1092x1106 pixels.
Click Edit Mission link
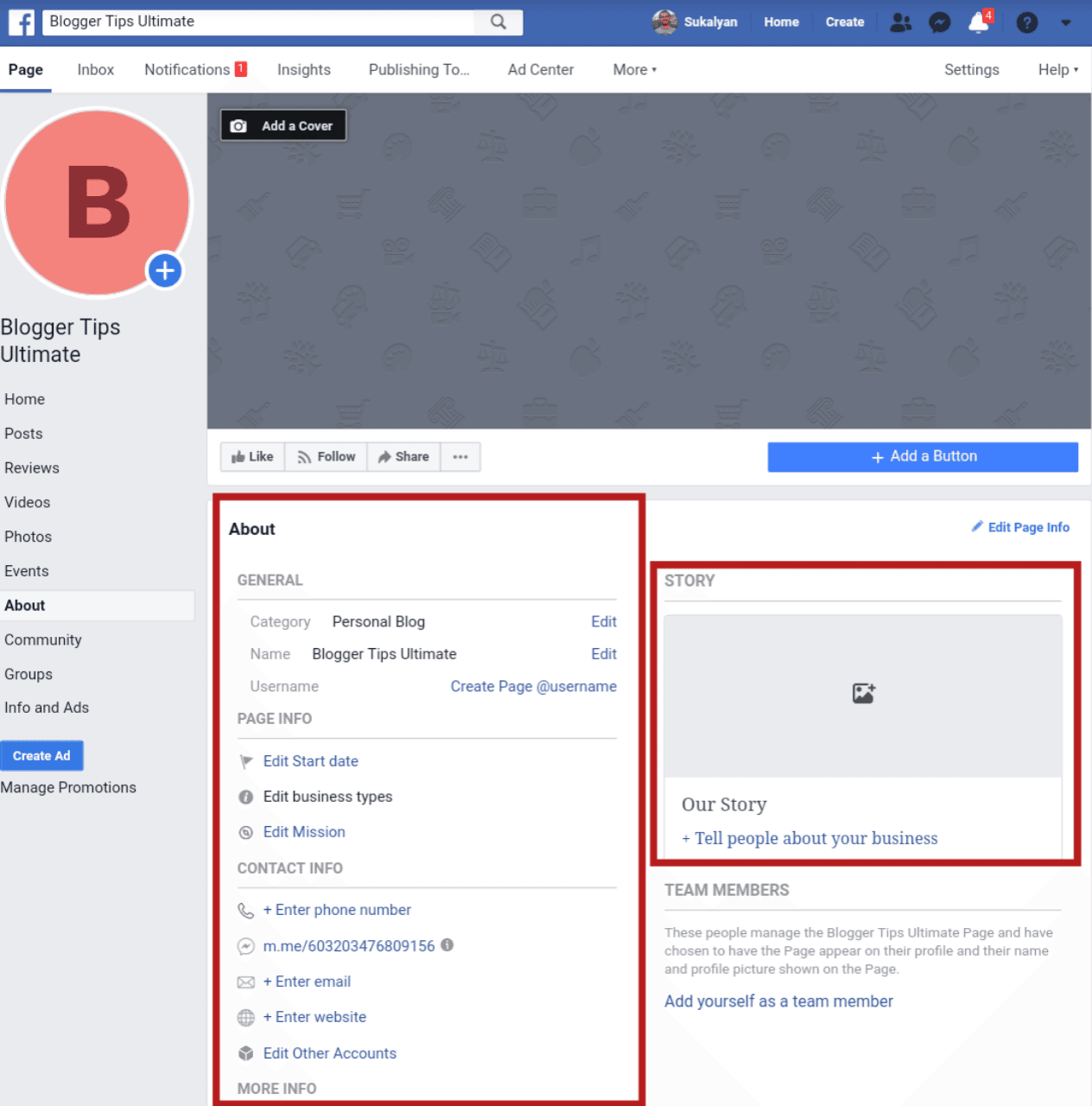coord(304,832)
